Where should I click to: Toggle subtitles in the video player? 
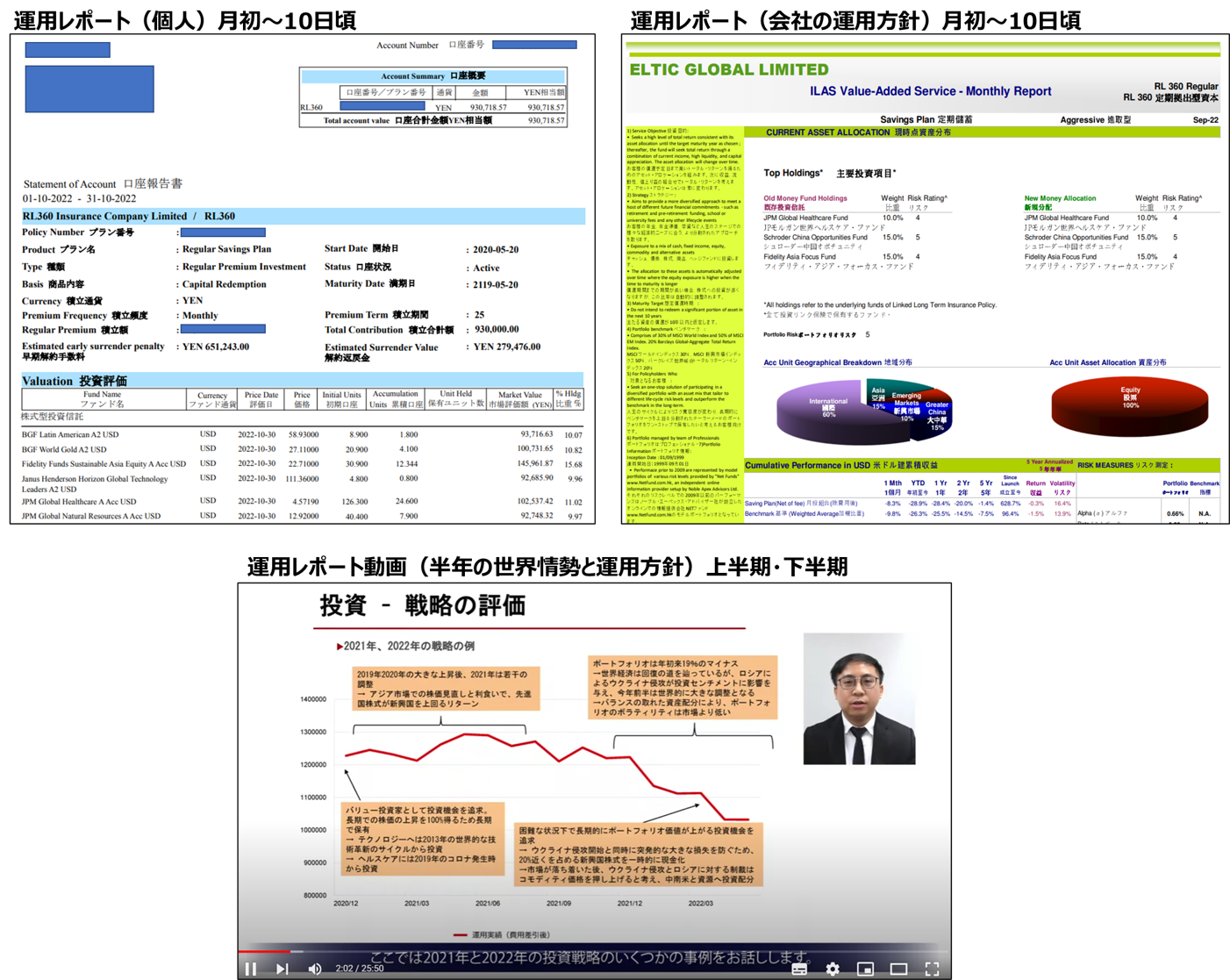tap(799, 969)
